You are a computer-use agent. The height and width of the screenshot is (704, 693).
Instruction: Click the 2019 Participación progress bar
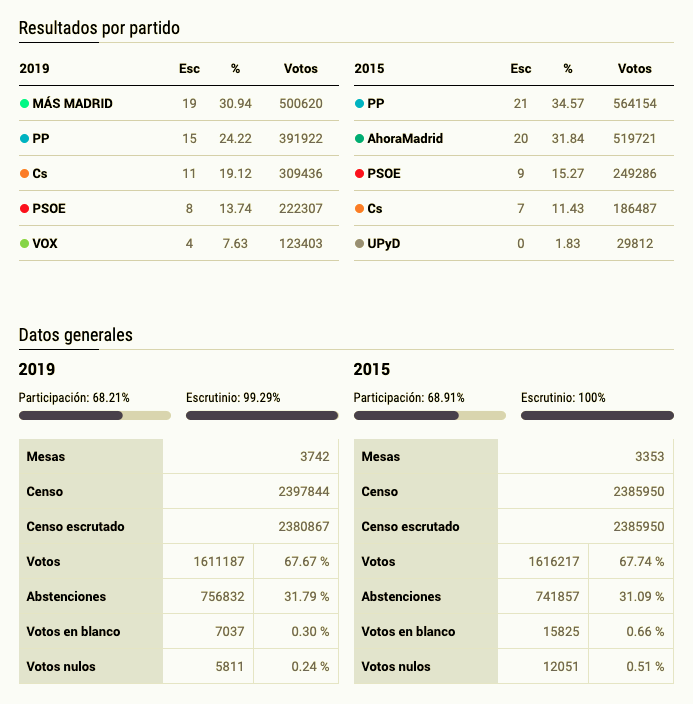[x=94, y=415]
